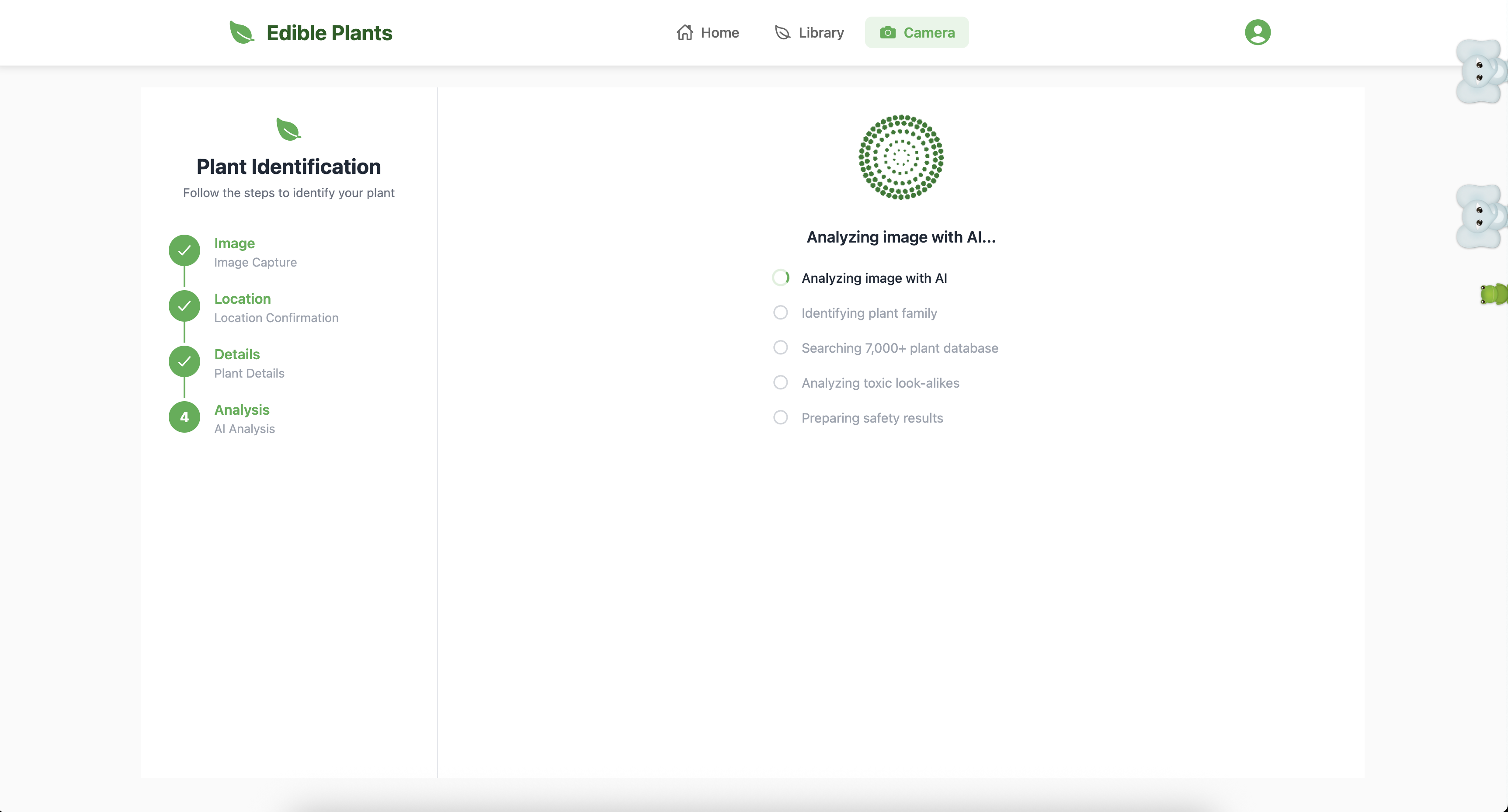Select the Preparing safety results circle
The image size is (1508, 812).
[x=780, y=417]
